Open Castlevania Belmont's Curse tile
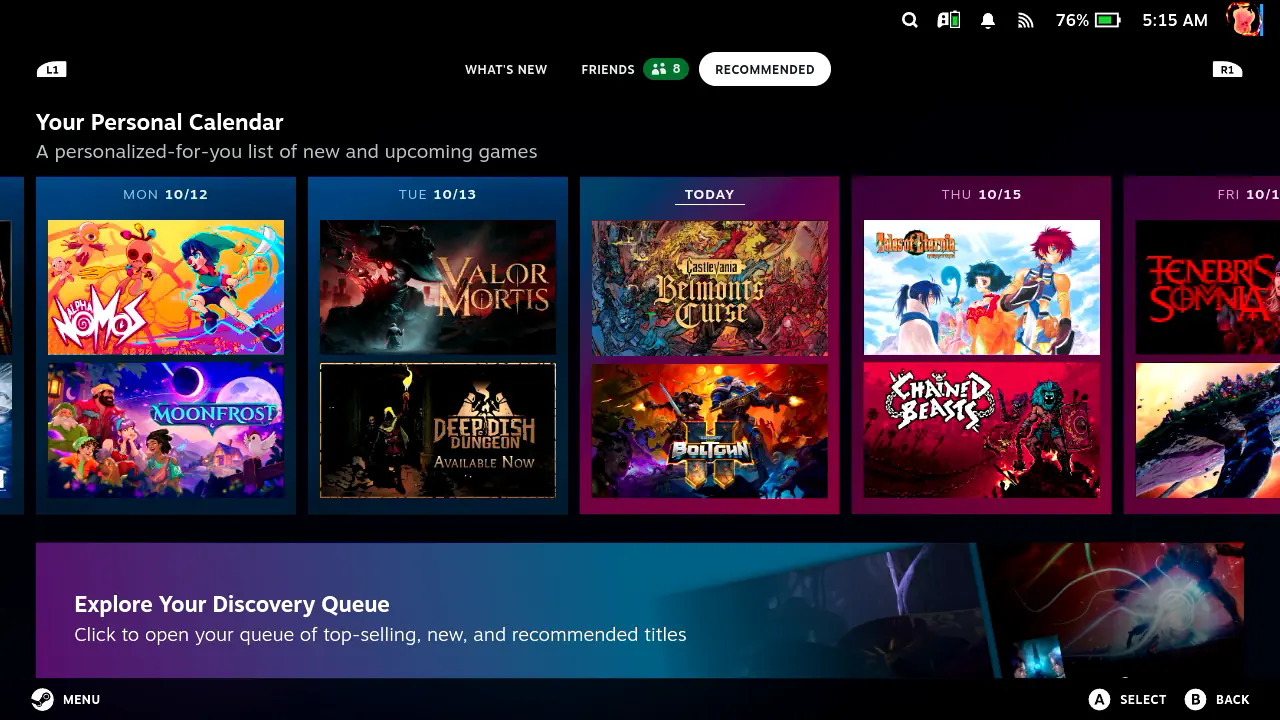This screenshot has height=720, width=1280. pyautogui.click(x=710, y=288)
